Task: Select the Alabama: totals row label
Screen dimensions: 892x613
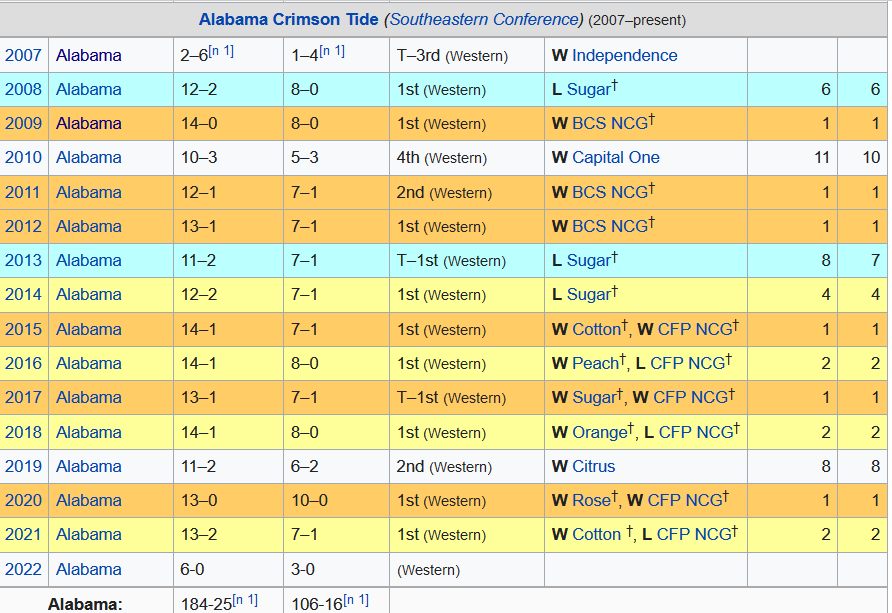Action: click(85, 603)
